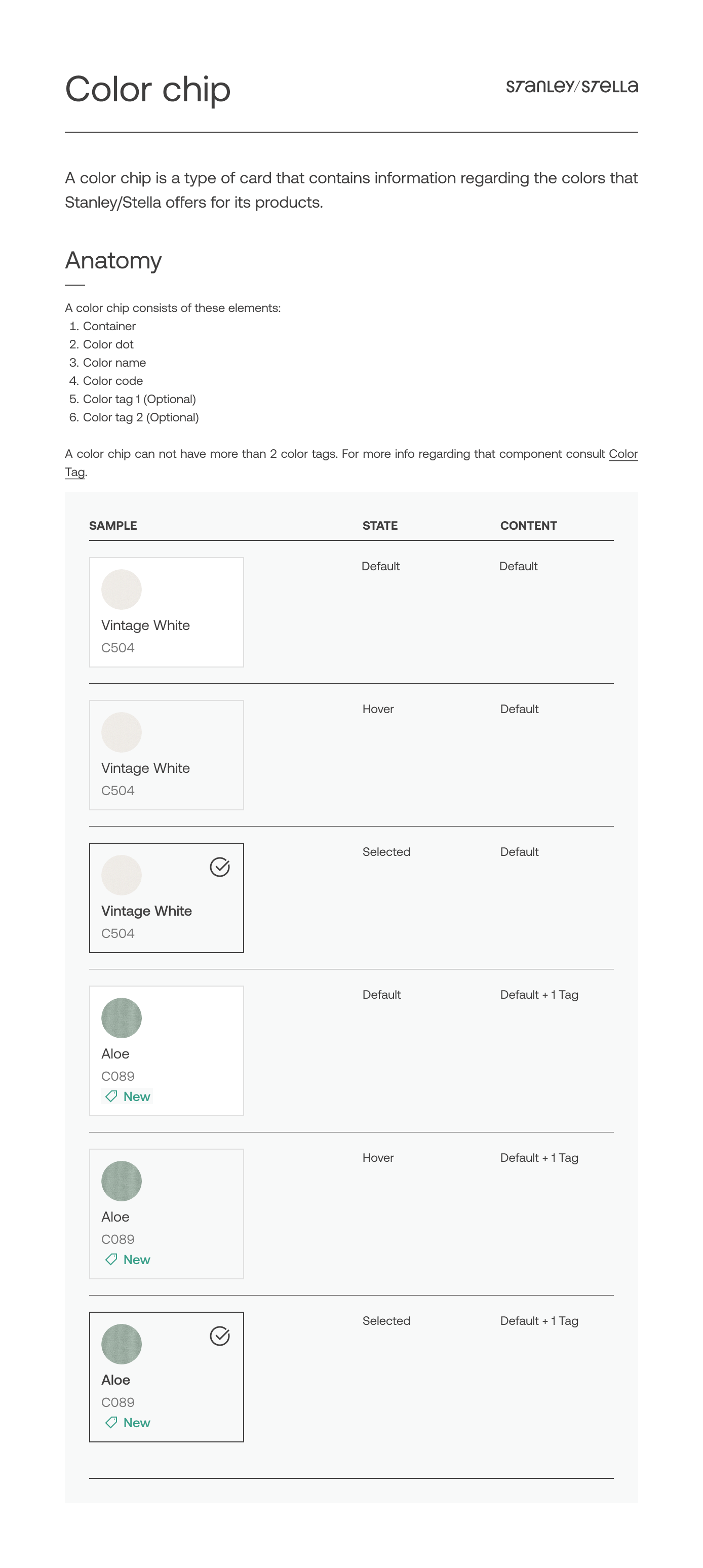Click tag icon in the checkmarked Aloe chip
The height and width of the screenshot is (1568, 703).
pyautogui.click(x=111, y=1423)
